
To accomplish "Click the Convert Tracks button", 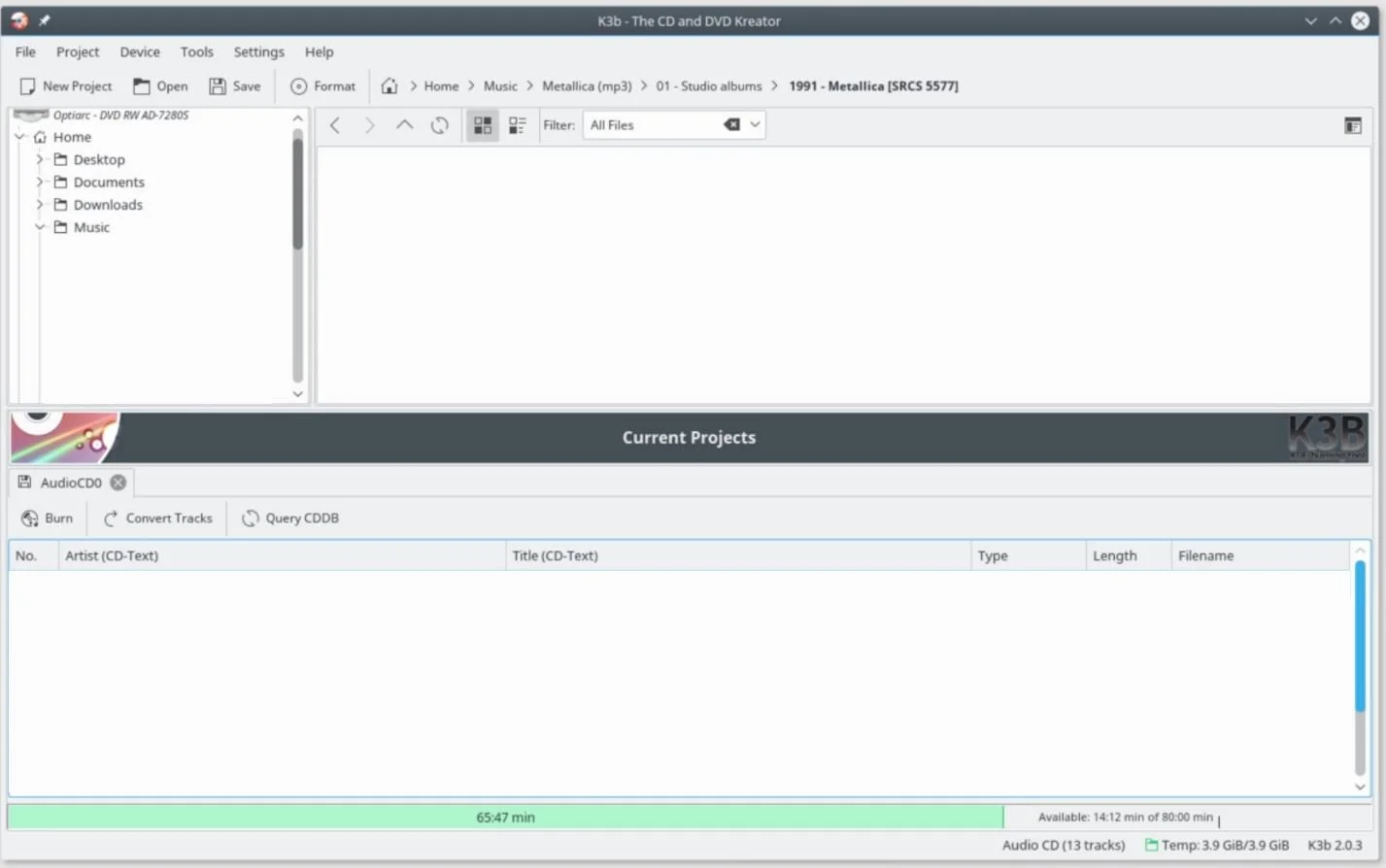I will tap(157, 518).
